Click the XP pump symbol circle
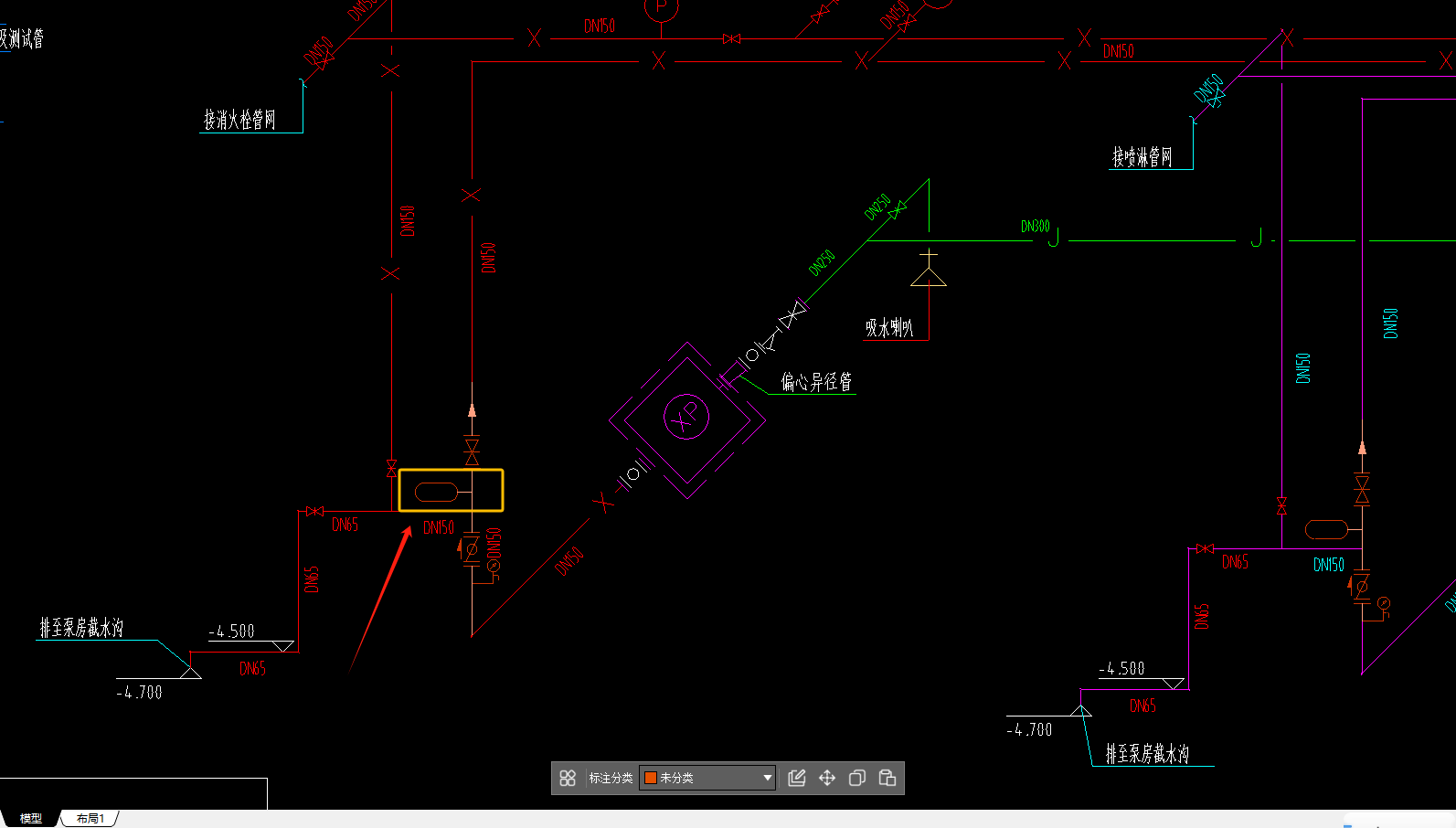 coord(686,417)
